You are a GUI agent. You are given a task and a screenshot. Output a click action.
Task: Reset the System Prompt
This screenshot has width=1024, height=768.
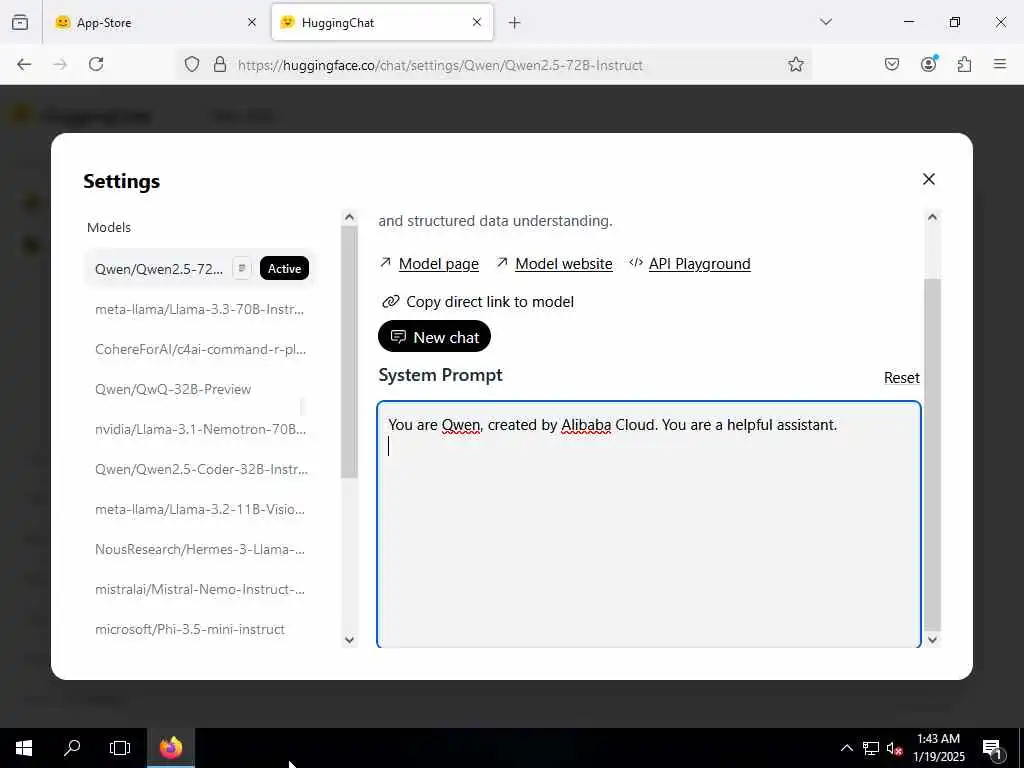coord(901,377)
